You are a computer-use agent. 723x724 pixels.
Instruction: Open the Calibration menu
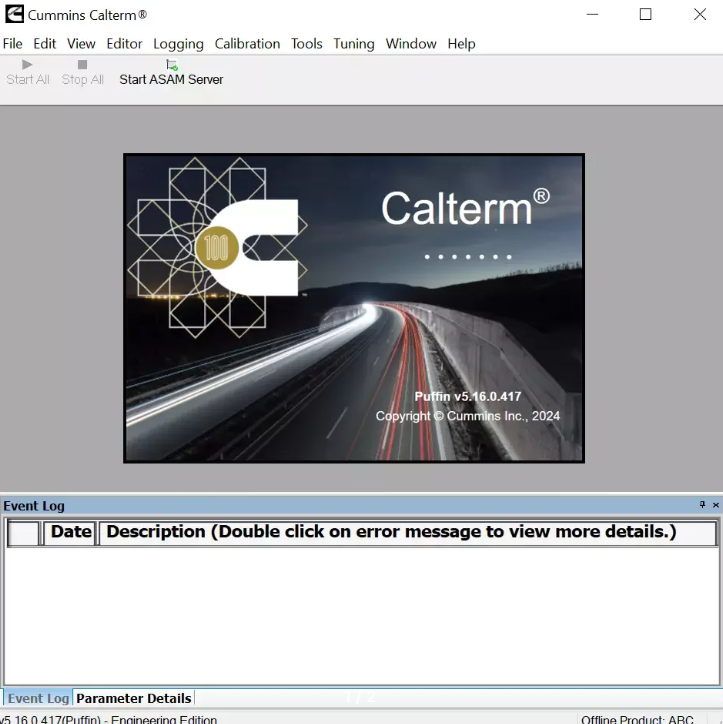click(x=247, y=44)
